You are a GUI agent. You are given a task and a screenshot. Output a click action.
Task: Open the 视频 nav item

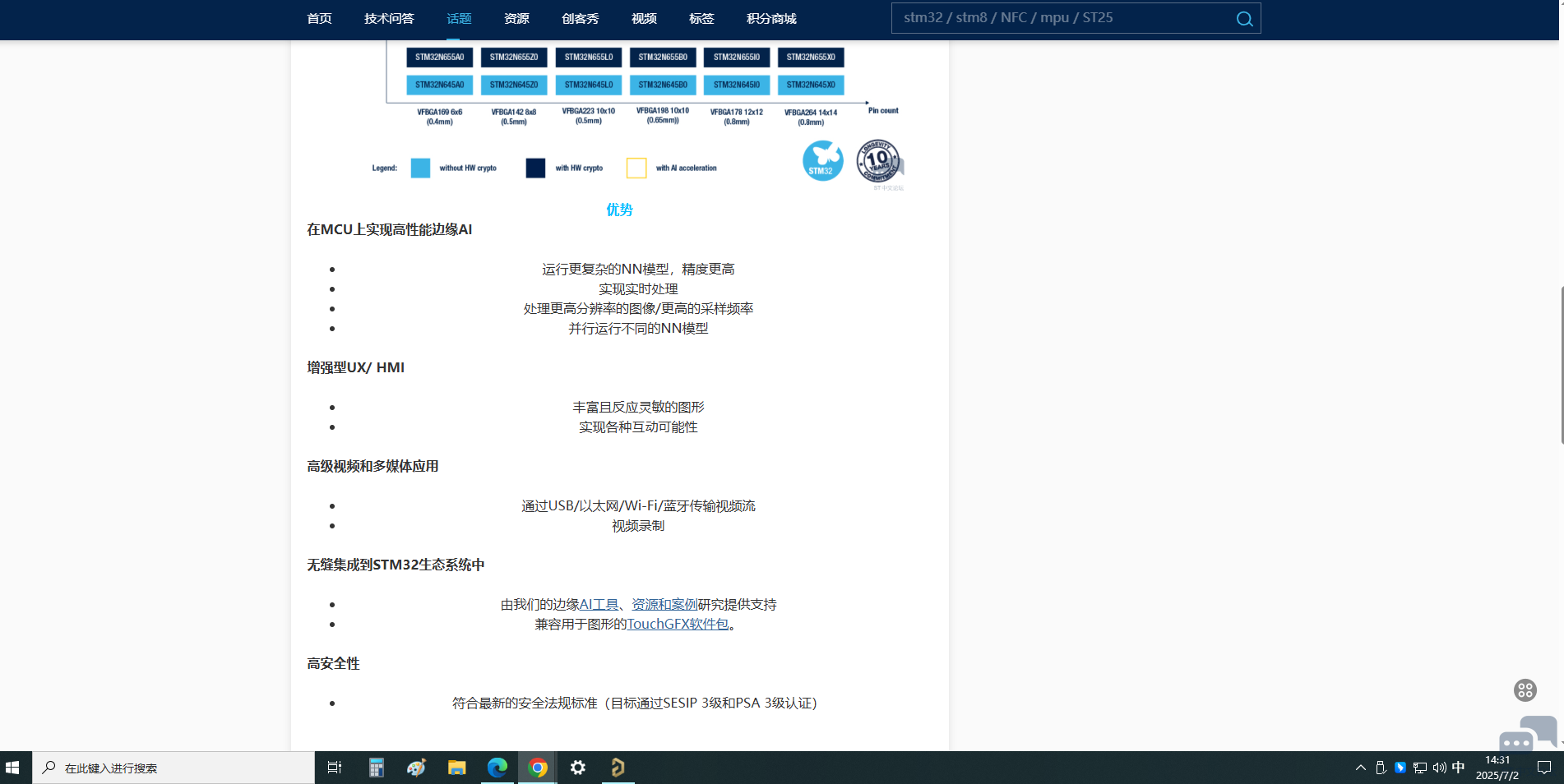[x=644, y=18]
